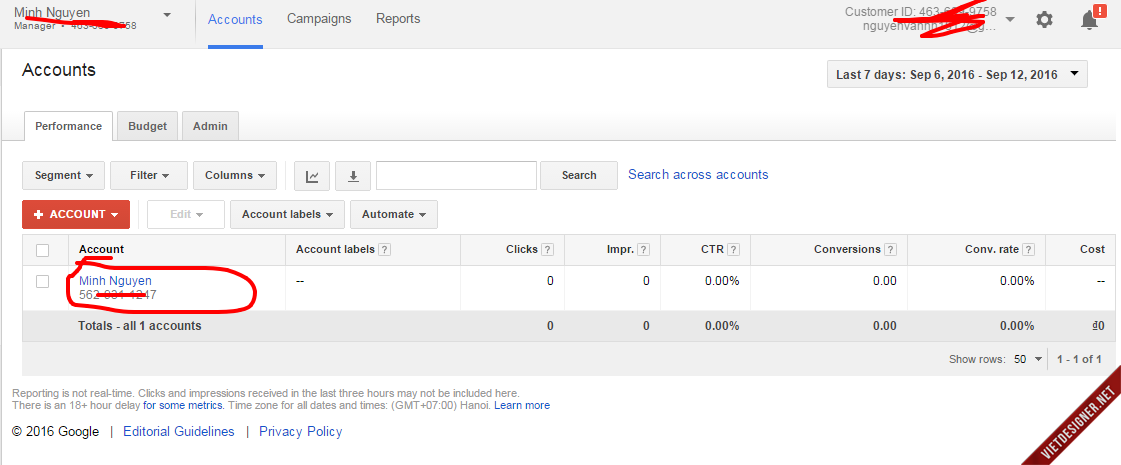1121x465 pixels.
Task: Switch to the Performance tab
Action: coord(69,126)
